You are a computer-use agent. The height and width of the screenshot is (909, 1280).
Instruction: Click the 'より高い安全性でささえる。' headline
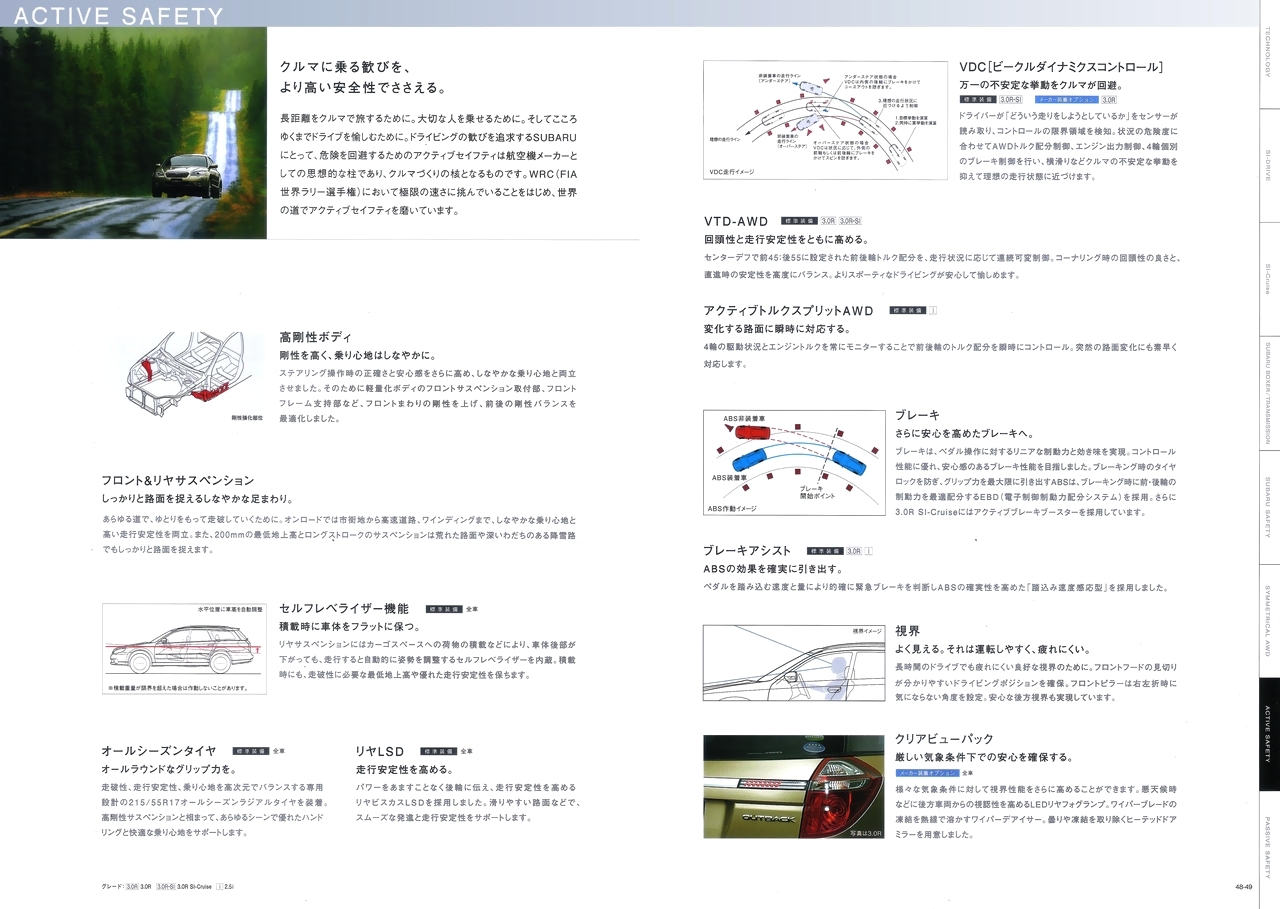coord(362,88)
